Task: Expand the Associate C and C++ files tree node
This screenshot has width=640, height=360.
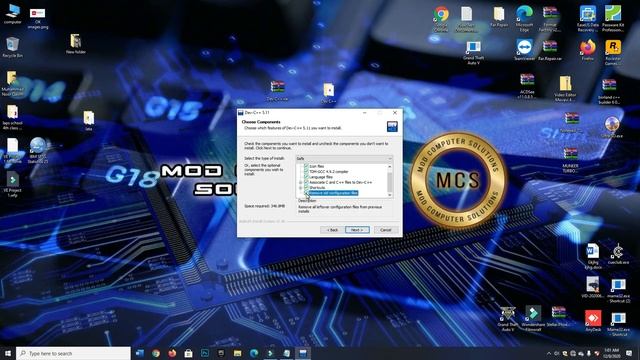Action: pos(300,182)
